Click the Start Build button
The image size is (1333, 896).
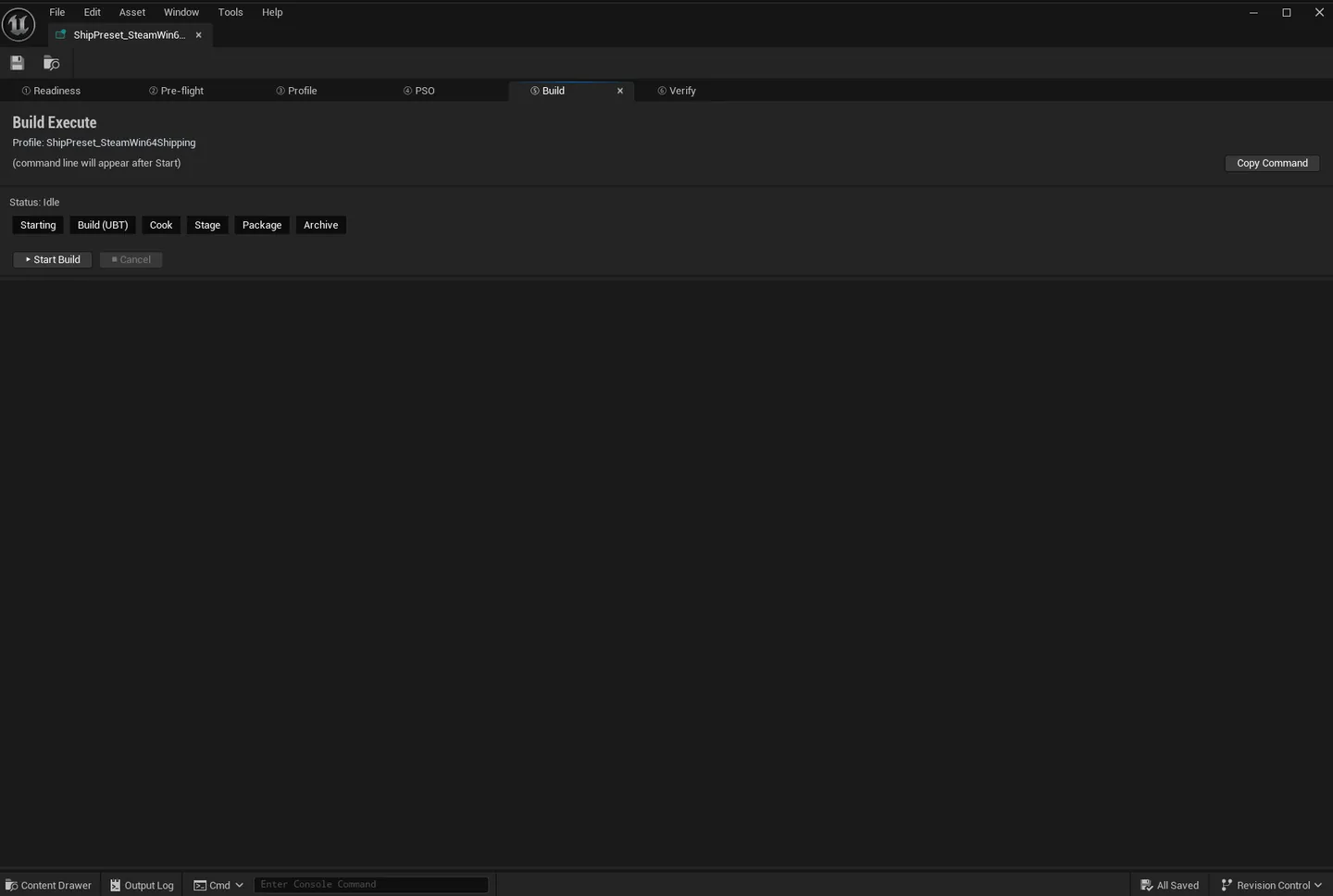53,259
